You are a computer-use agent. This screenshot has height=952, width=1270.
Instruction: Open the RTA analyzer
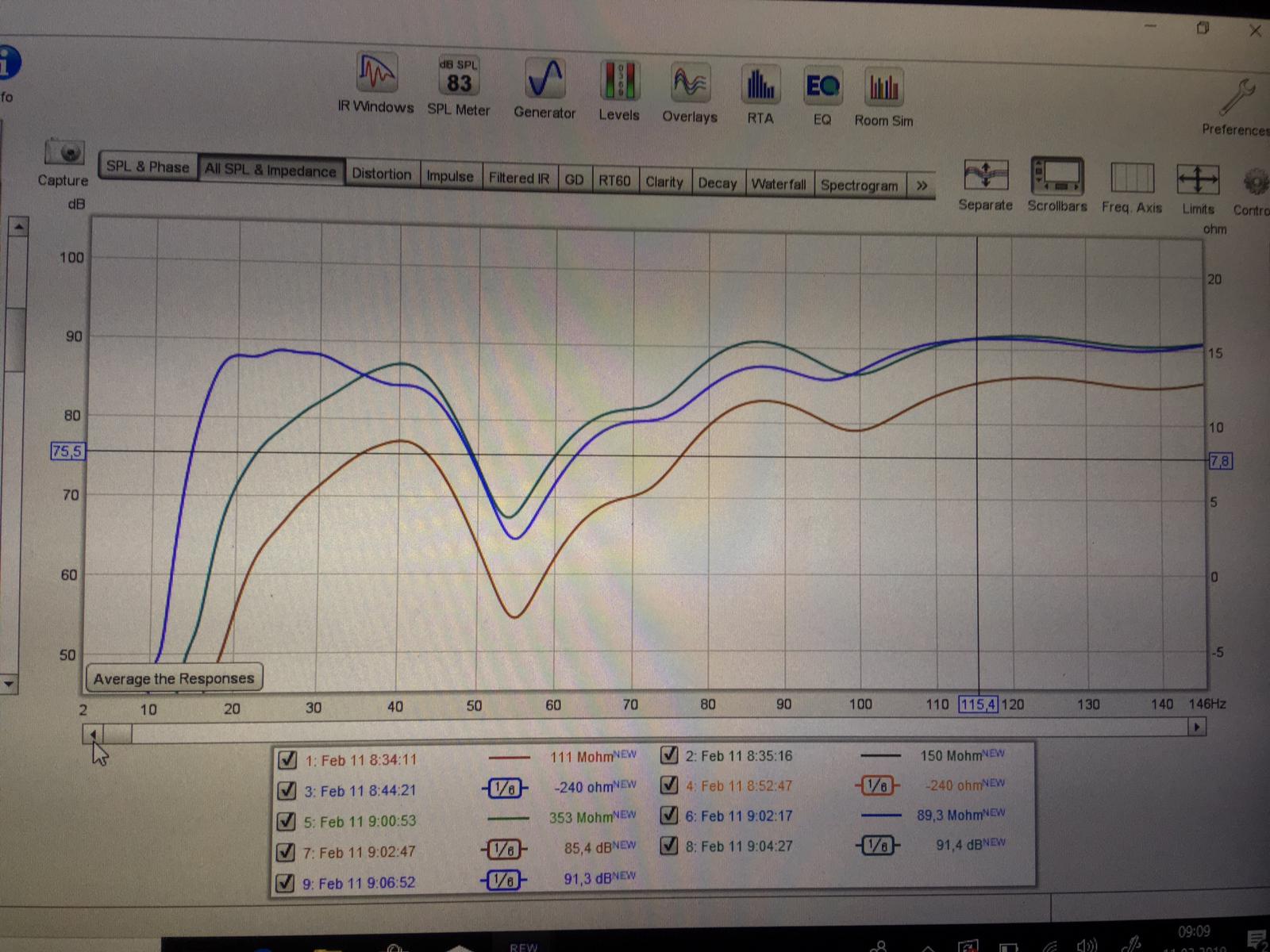[x=760, y=86]
